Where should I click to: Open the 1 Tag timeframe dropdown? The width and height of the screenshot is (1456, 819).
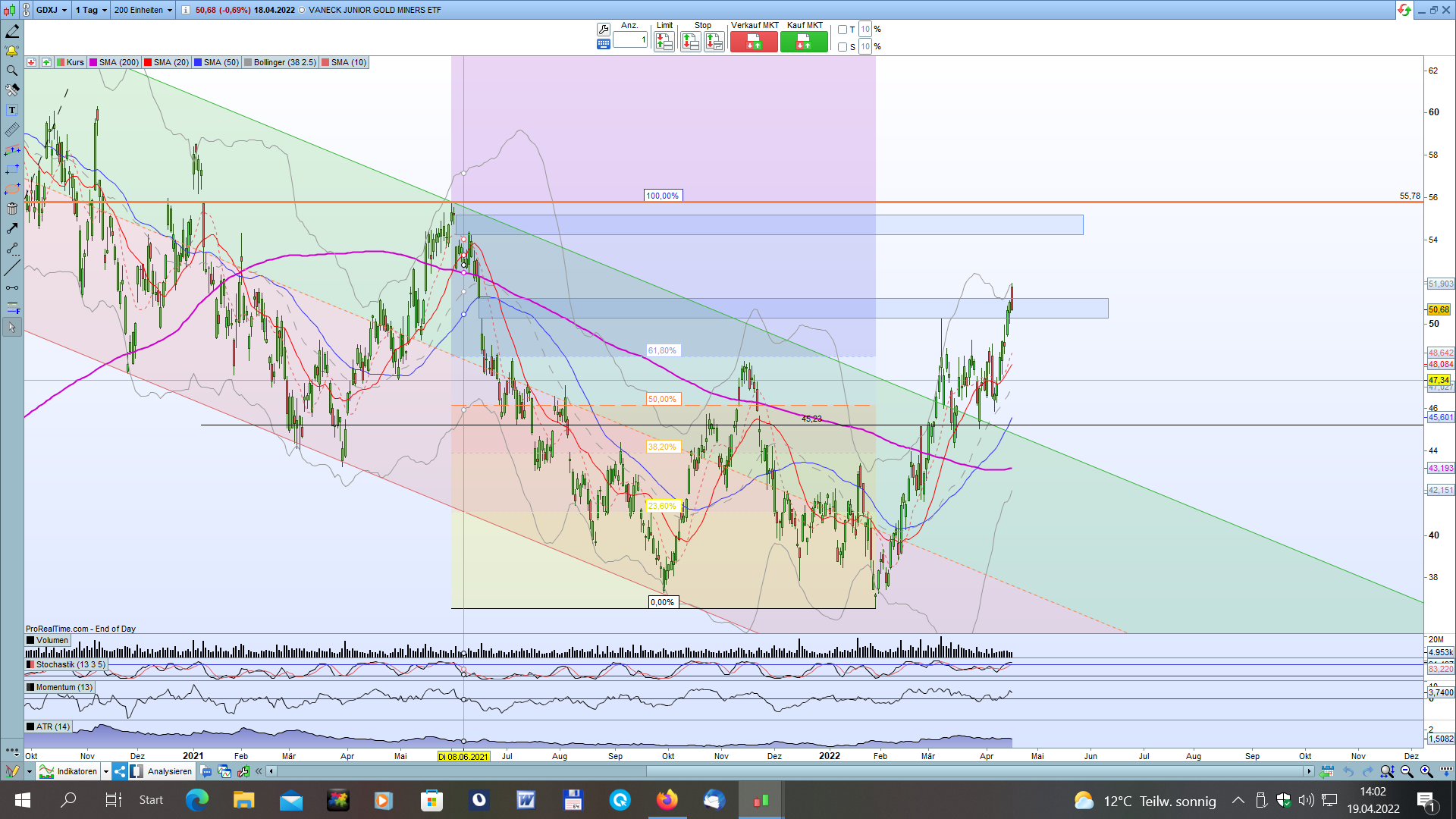[104, 10]
